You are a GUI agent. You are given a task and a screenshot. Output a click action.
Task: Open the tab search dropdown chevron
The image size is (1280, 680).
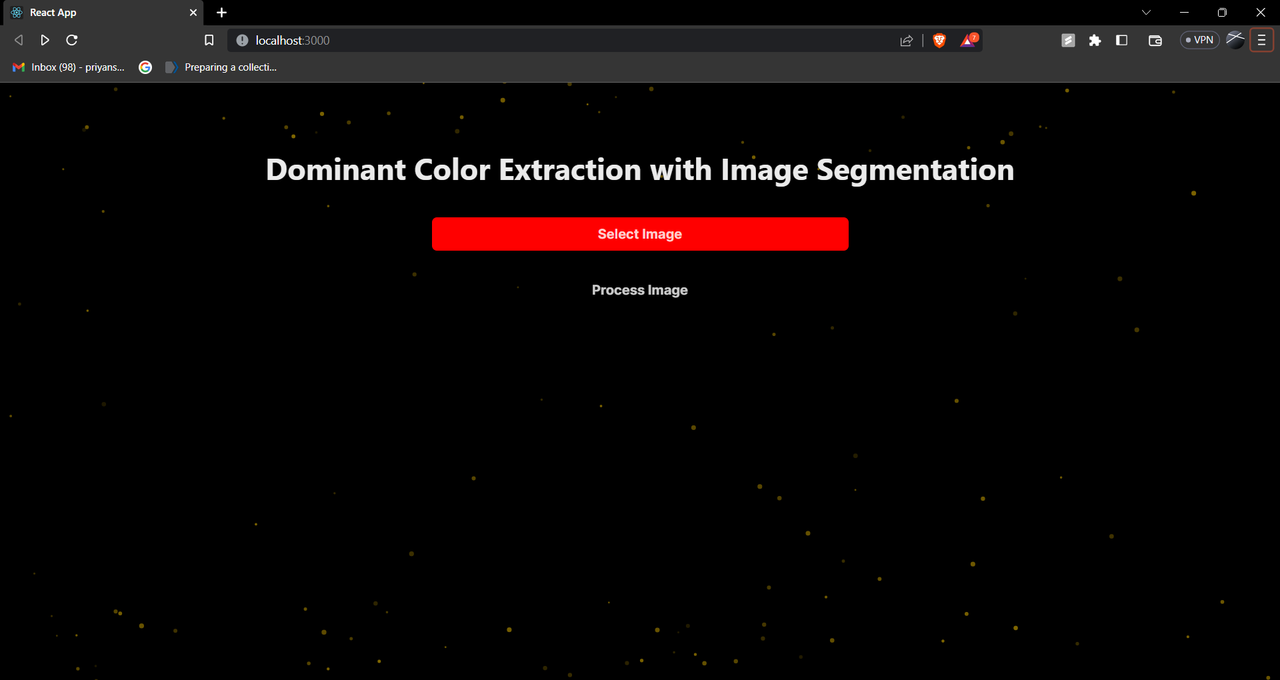coord(1146,12)
